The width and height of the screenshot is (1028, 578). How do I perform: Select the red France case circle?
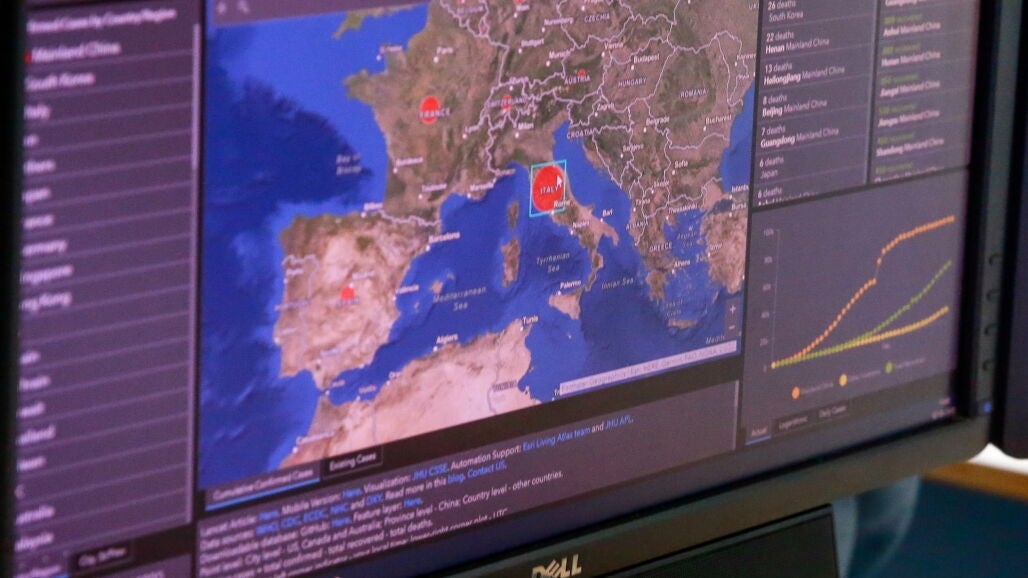[x=432, y=110]
